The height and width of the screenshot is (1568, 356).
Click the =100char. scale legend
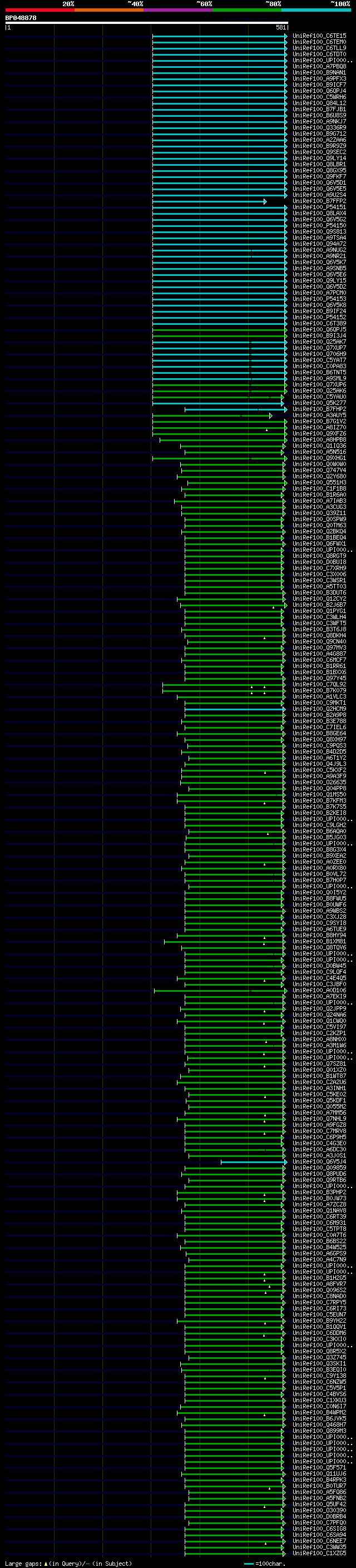(265, 1563)
